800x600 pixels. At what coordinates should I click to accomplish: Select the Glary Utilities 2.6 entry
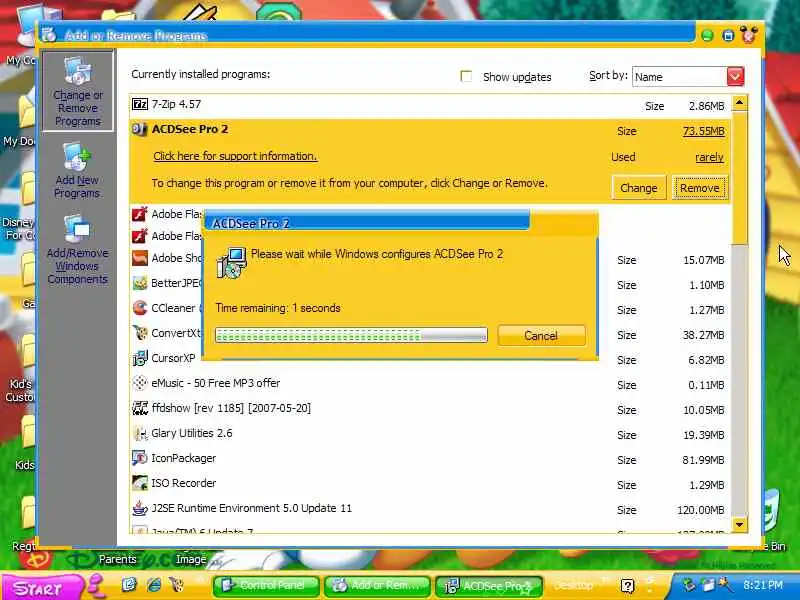(x=431, y=434)
